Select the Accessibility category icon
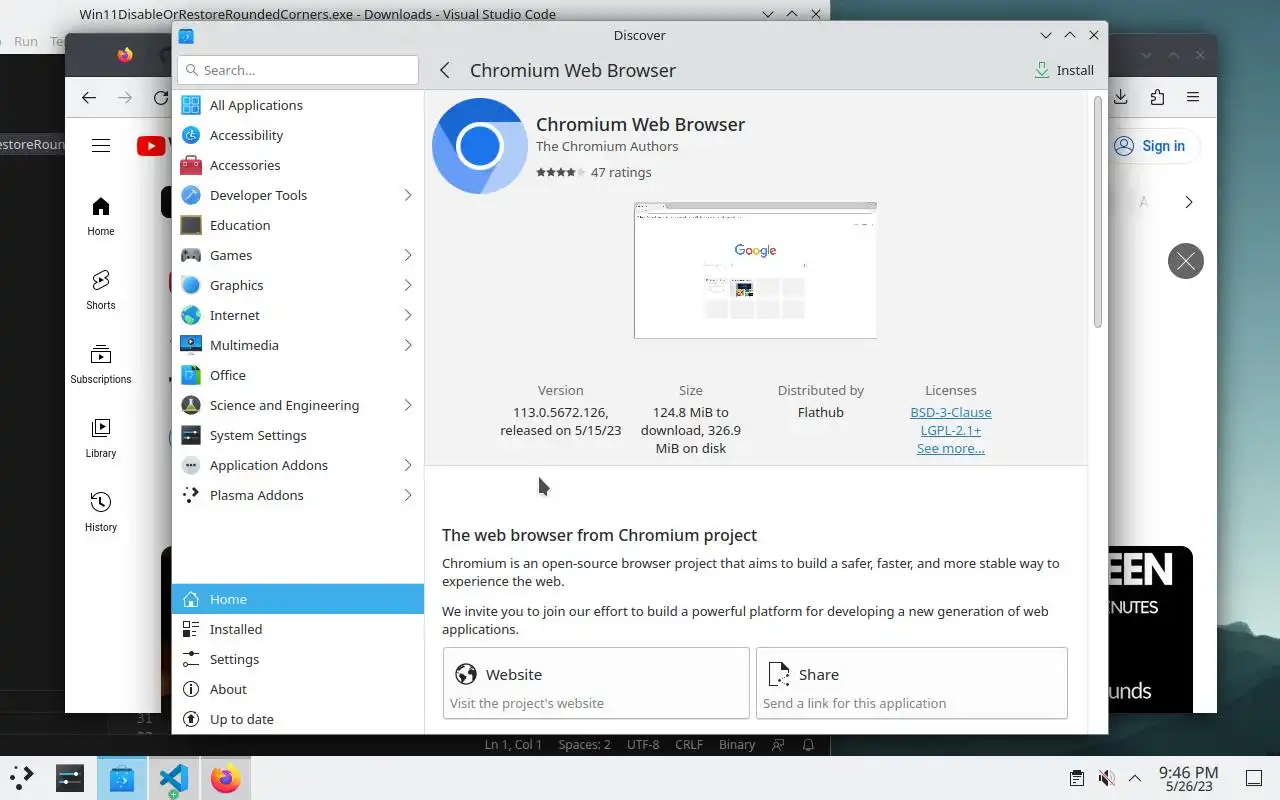Screen dimensions: 1280x800 (190, 135)
